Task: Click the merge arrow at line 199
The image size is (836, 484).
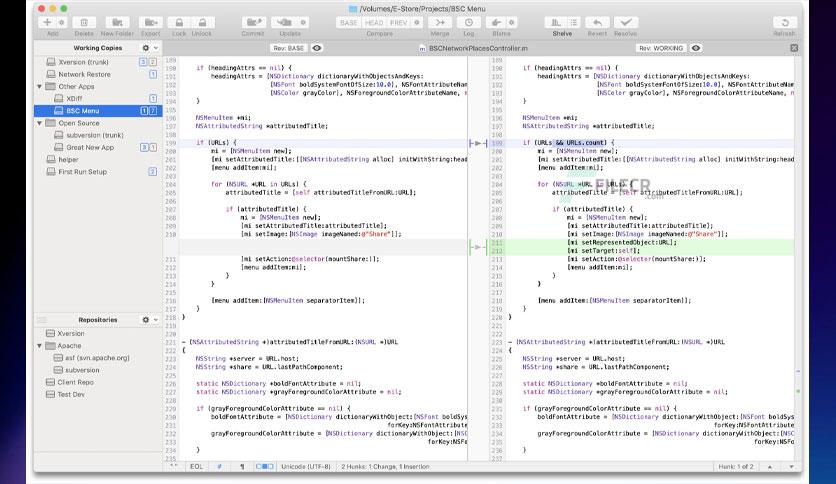Action: 478,143
